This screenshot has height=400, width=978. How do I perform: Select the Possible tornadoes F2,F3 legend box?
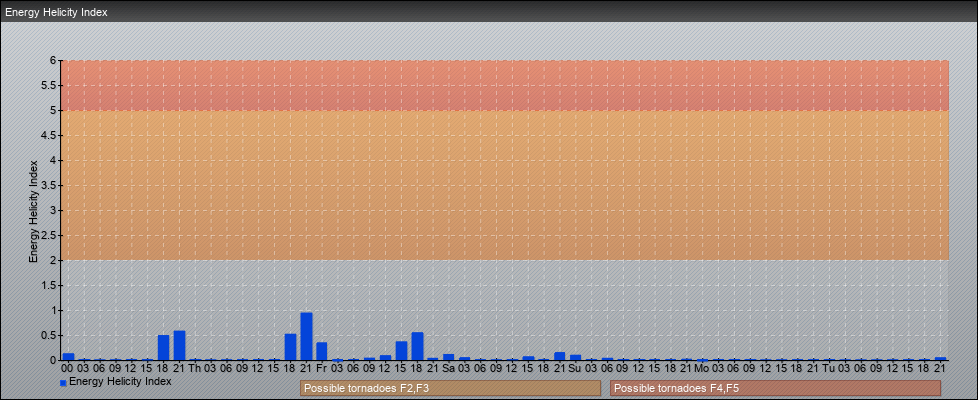point(450,388)
